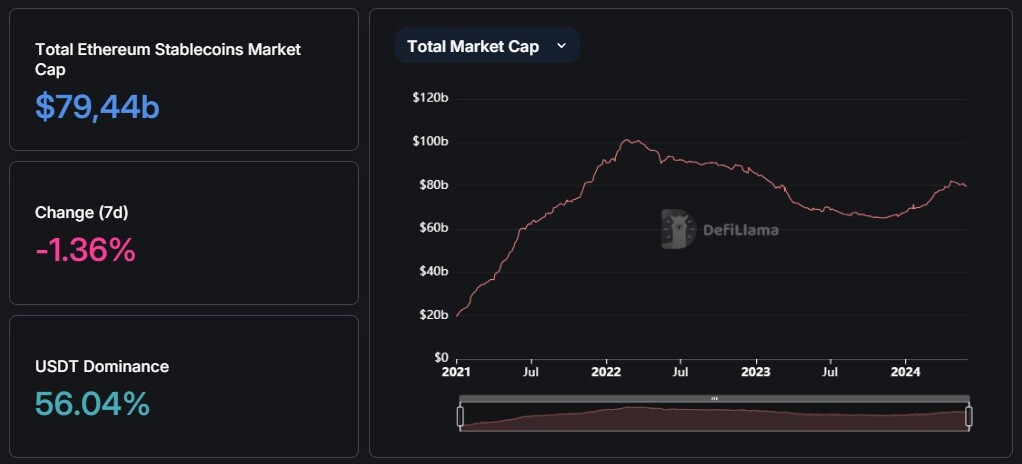The width and height of the screenshot is (1022, 464).
Task: Click the 2023 label on the time axis
Action: (757, 372)
